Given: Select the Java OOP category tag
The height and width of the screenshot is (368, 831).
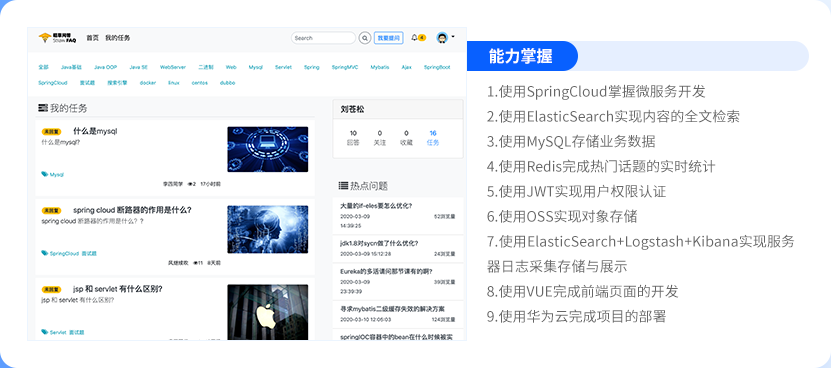Looking at the screenshot, I should [105, 67].
